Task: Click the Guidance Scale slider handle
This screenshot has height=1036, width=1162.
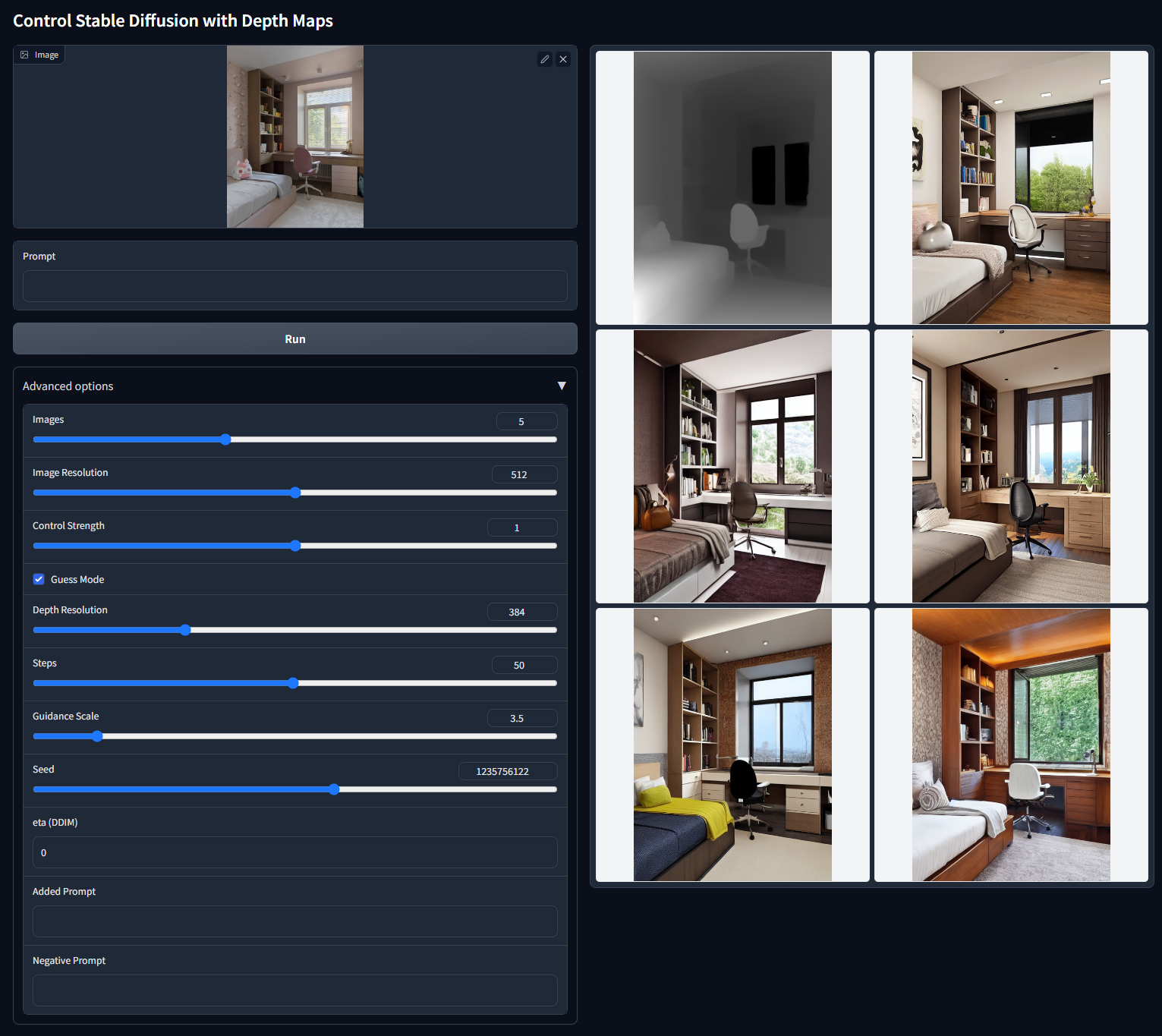Action: coord(97,736)
